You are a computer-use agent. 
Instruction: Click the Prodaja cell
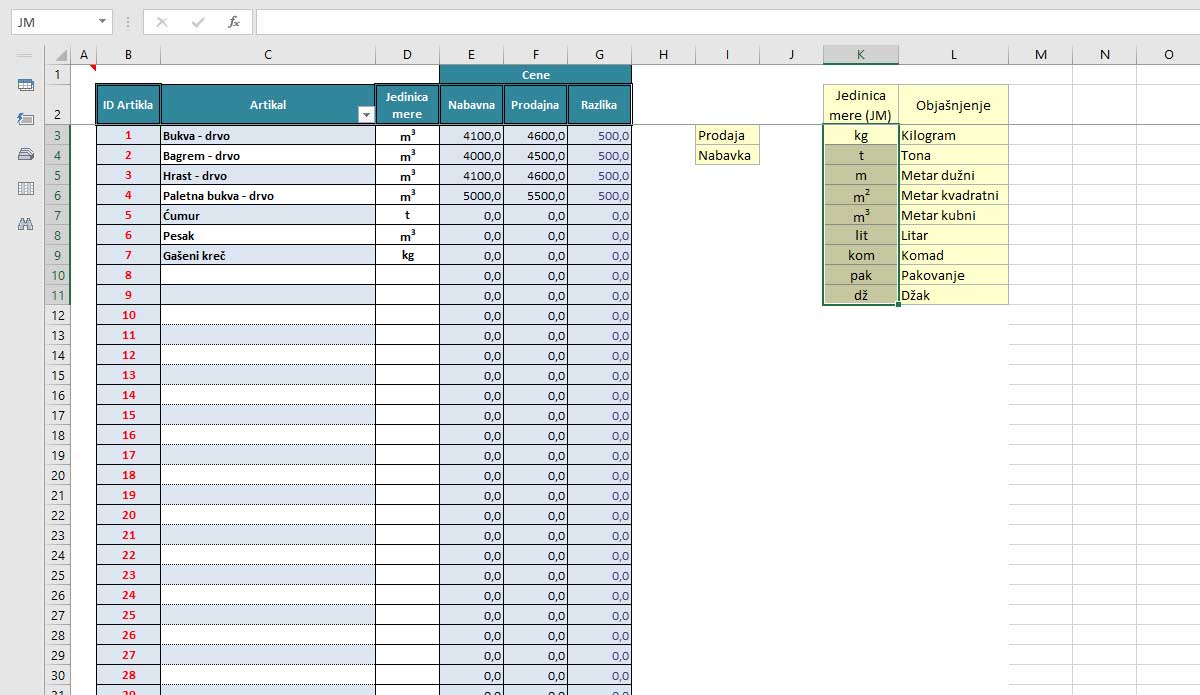click(727, 135)
